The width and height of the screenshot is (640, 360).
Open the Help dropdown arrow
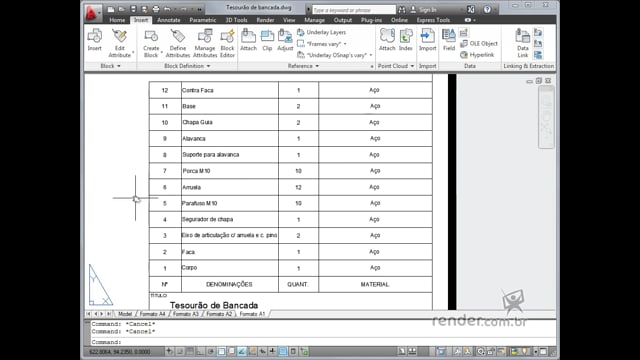coord(495,9)
